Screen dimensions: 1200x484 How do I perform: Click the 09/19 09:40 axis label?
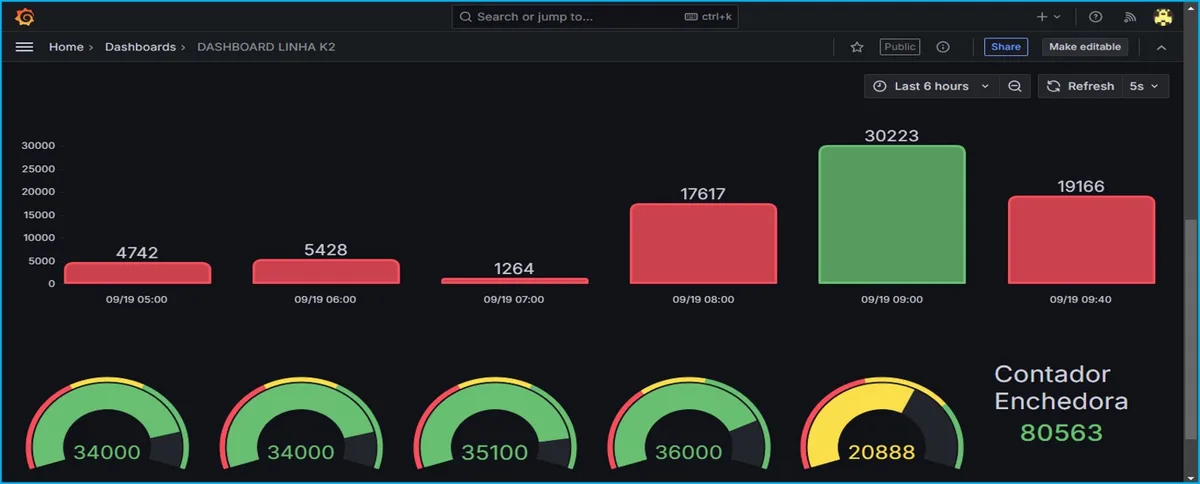[1082, 299]
